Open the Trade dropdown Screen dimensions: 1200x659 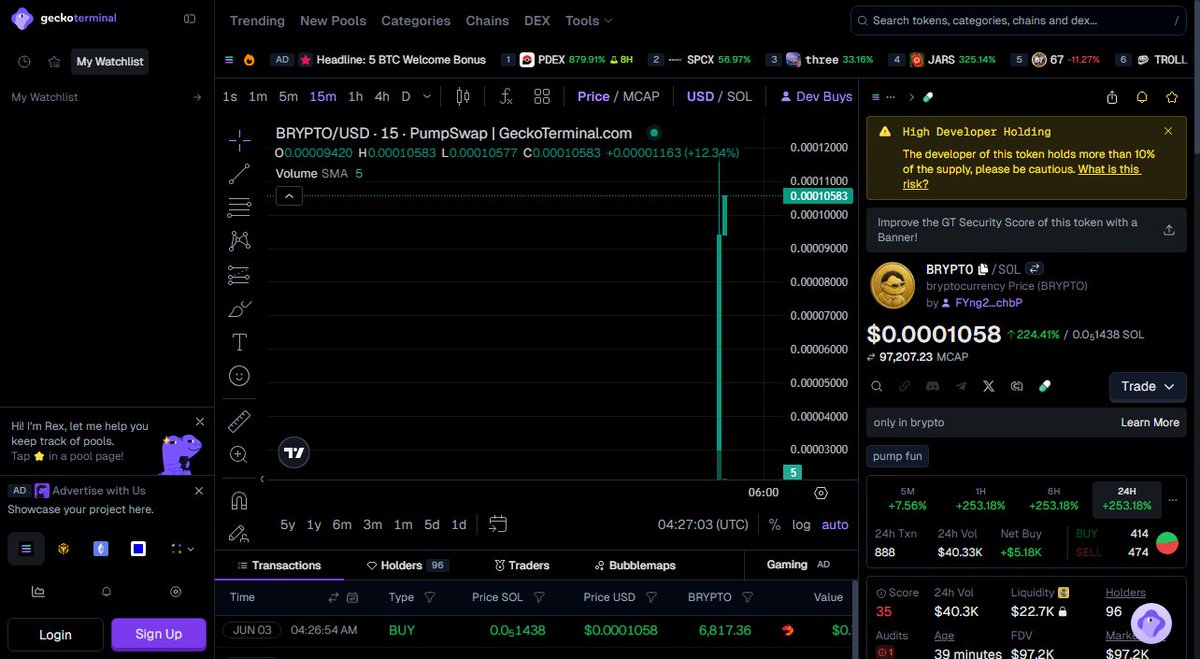1148,386
